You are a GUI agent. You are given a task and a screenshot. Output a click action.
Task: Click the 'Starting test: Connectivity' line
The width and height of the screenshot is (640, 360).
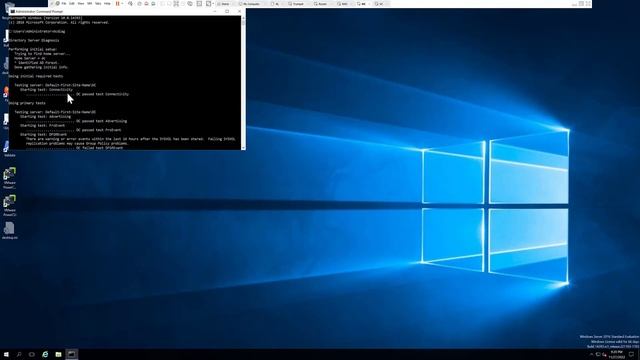click(46, 89)
